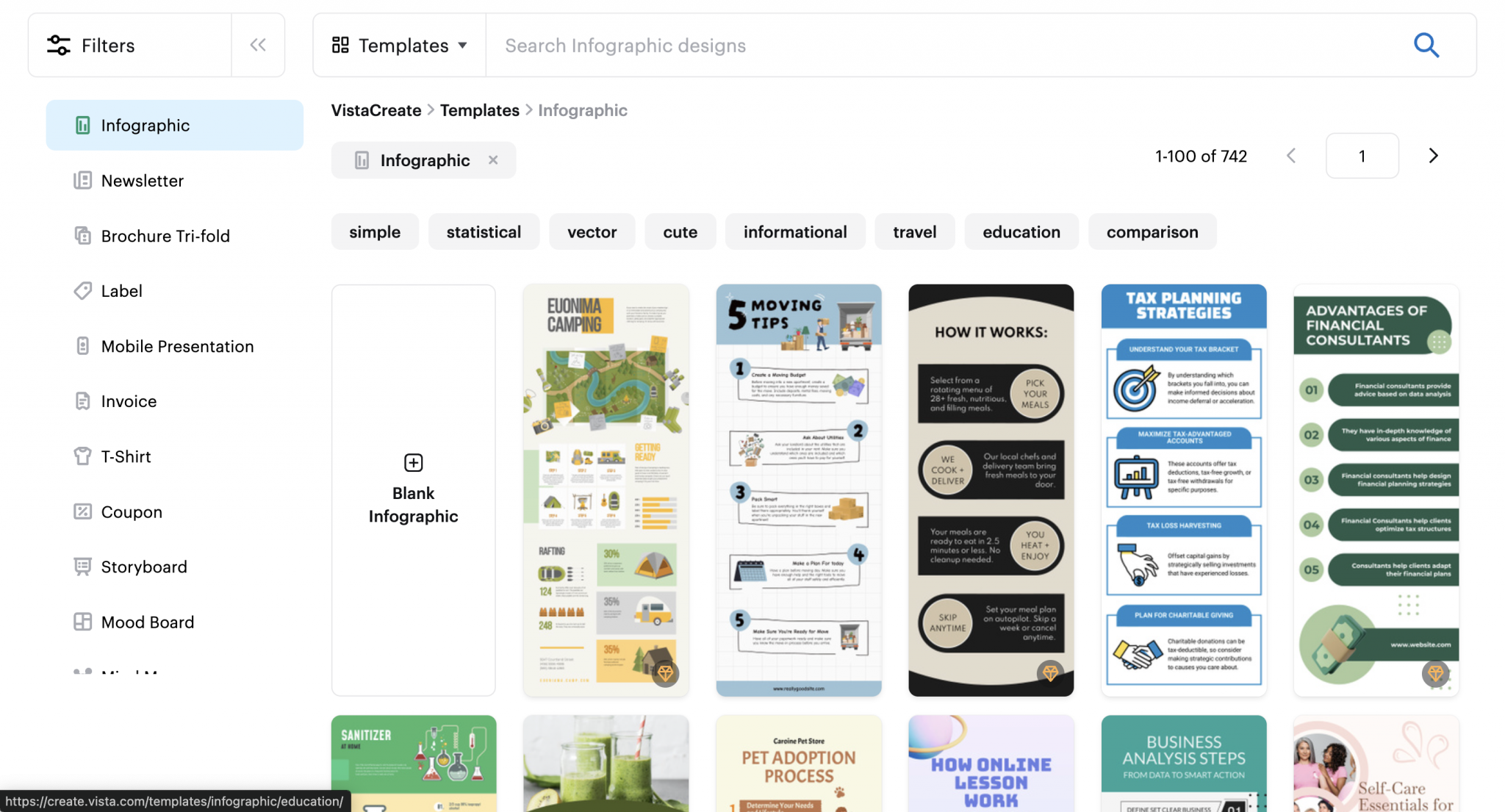This screenshot has height=812, width=1505.
Task: Open the Blank Infographic card
Action: click(414, 490)
